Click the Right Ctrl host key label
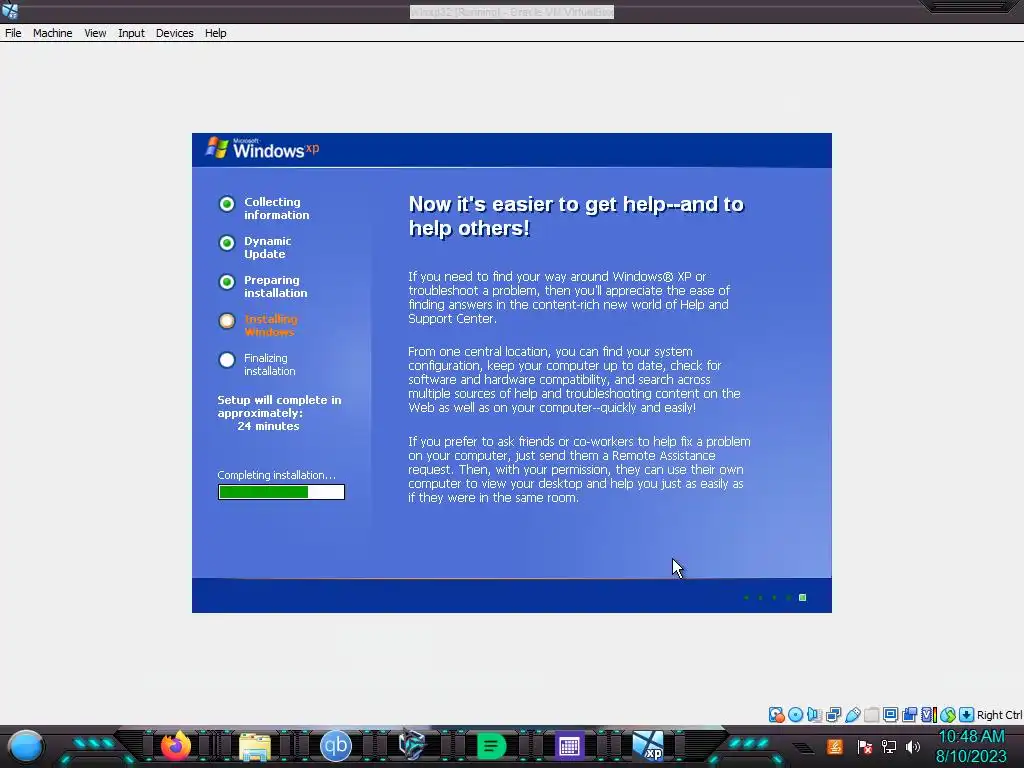 point(999,714)
